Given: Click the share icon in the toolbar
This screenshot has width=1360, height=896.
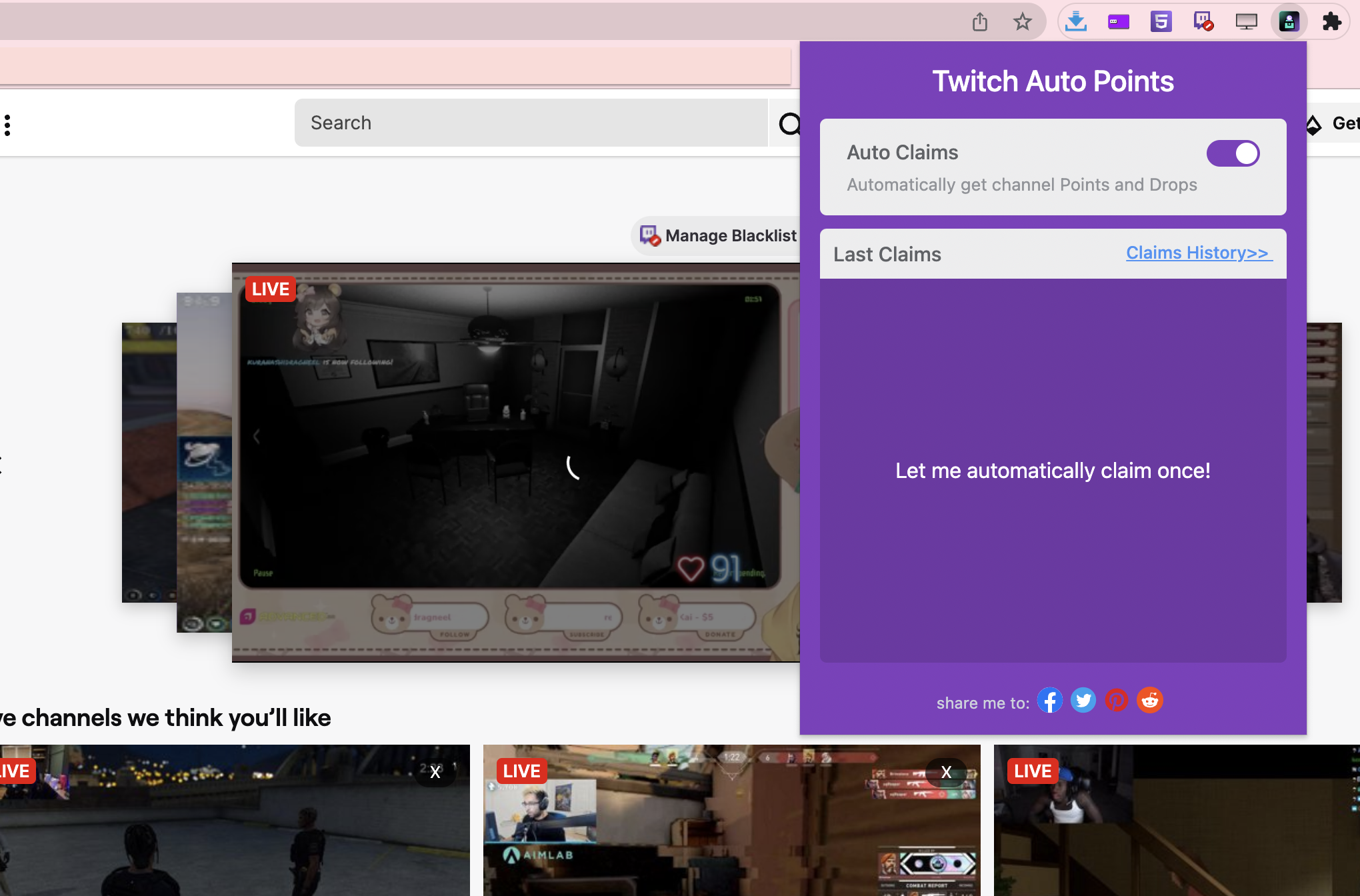Looking at the screenshot, I should pyautogui.click(x=980, y=21).
